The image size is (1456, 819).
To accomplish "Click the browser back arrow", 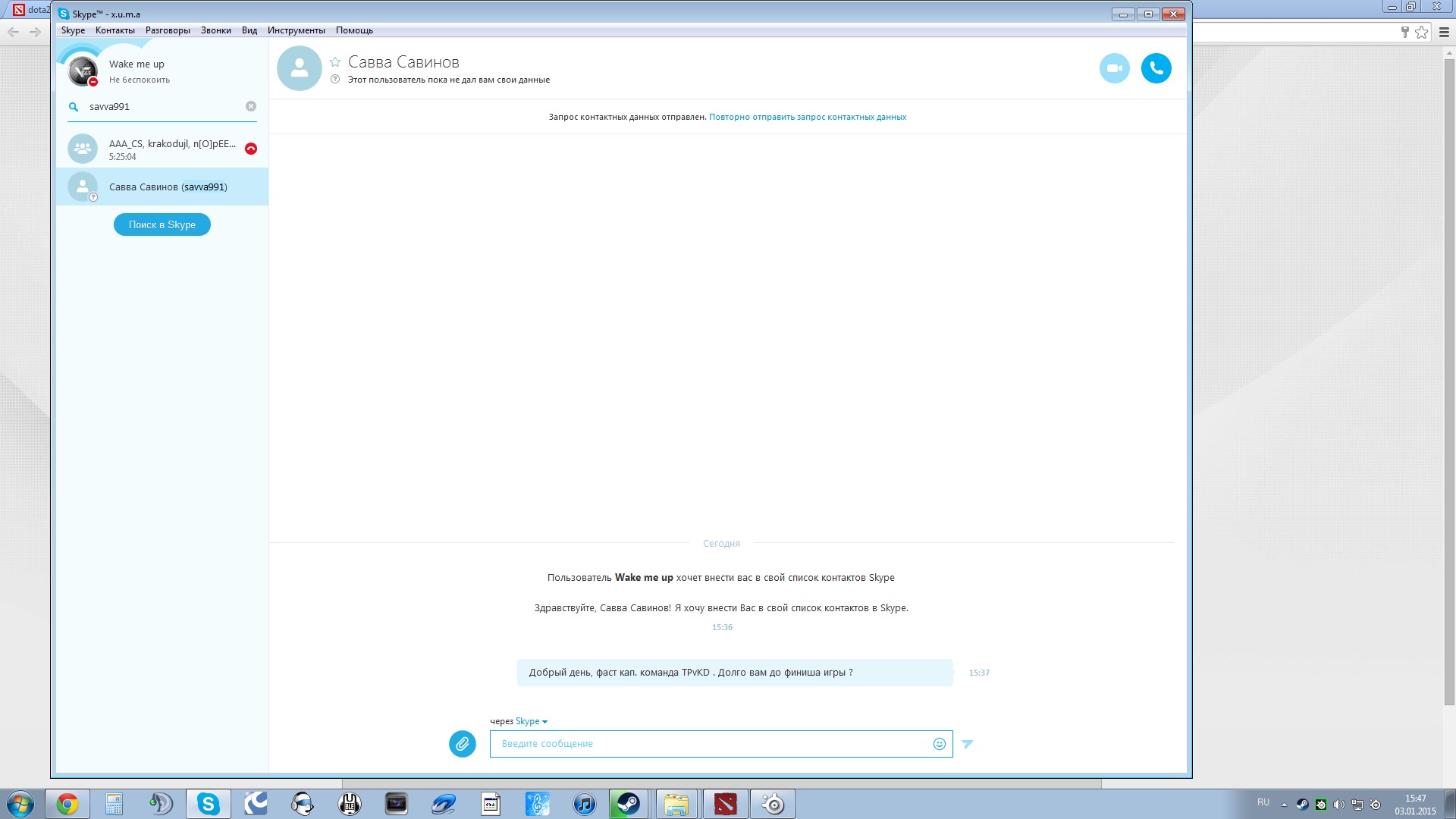I will pos(13,32).
